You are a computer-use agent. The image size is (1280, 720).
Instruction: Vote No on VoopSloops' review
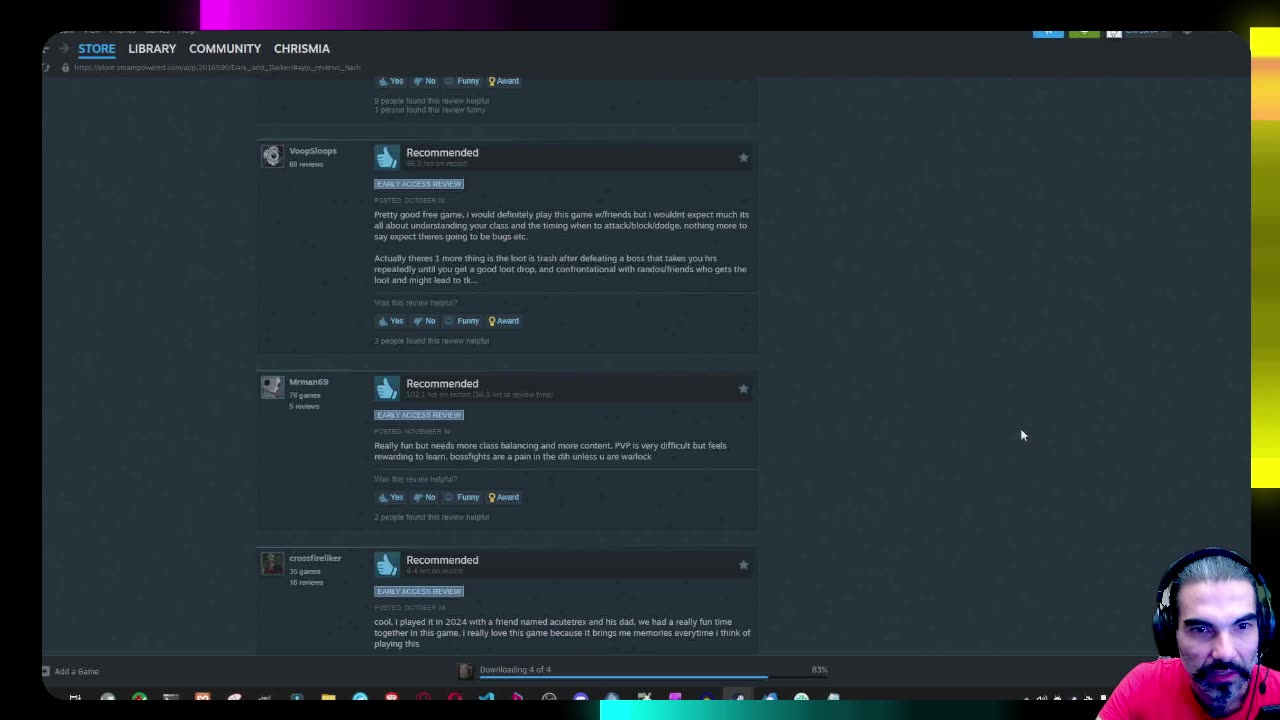[x=424, y=321]
